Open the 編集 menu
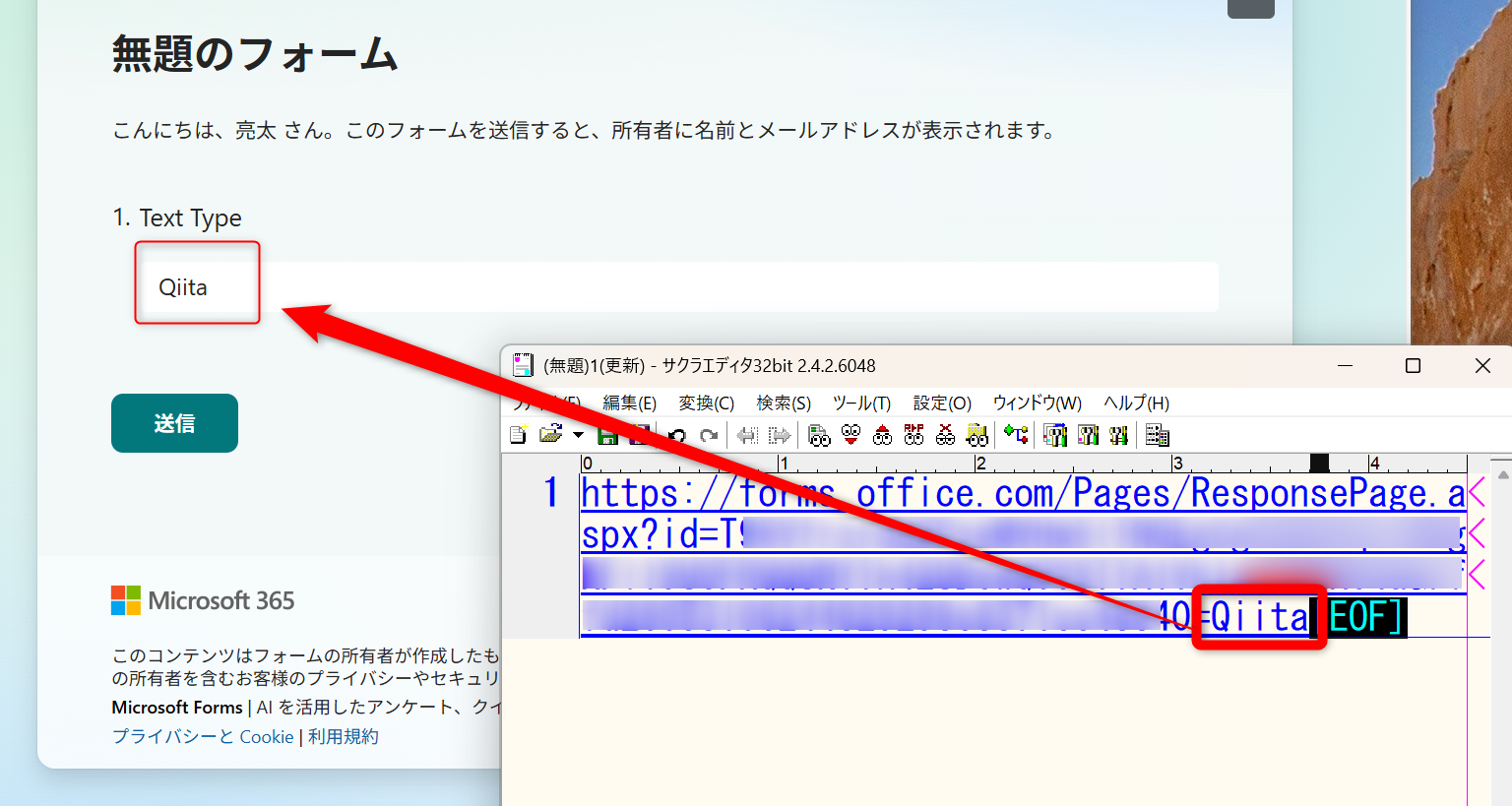1512x806 pixels. pos(629,402)
